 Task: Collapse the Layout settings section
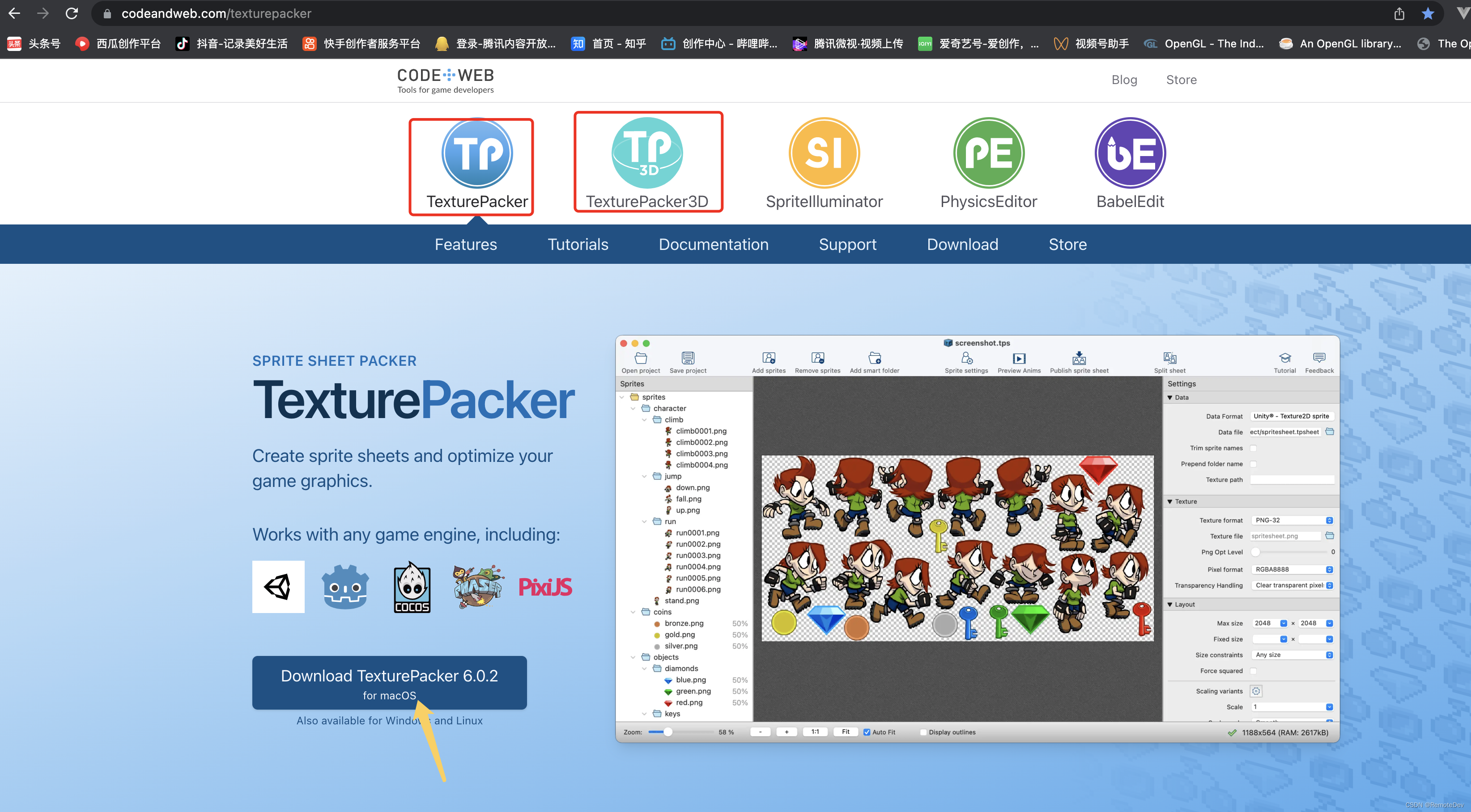click(1170, 605)
